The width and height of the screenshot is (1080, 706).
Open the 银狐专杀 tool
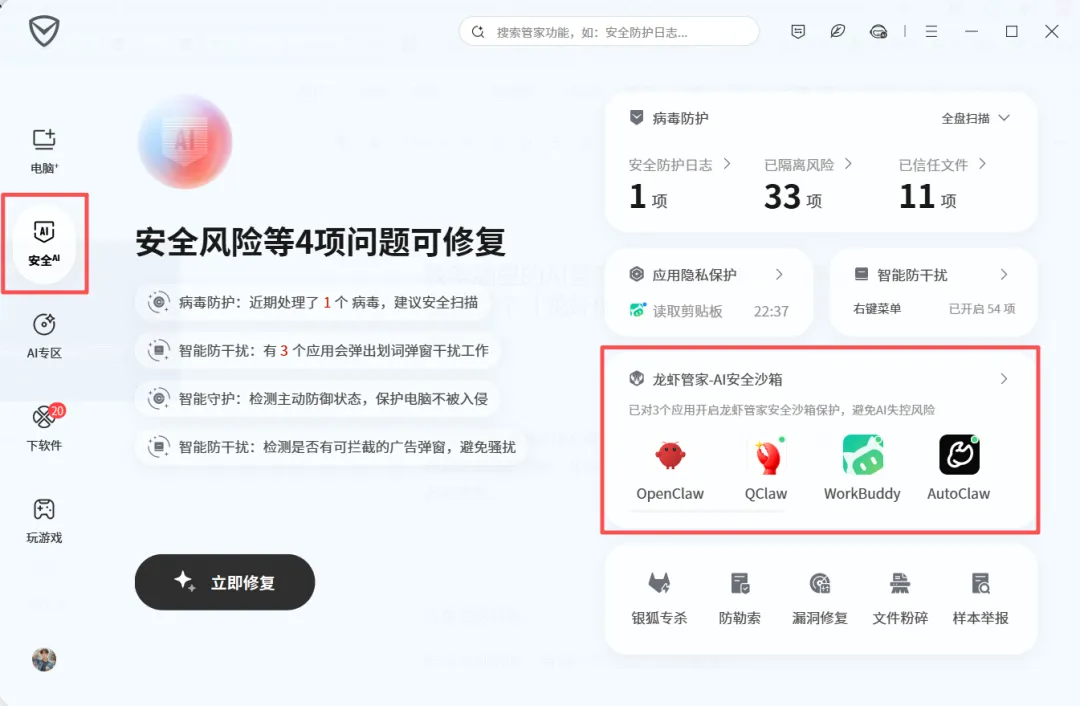point(659,598)
